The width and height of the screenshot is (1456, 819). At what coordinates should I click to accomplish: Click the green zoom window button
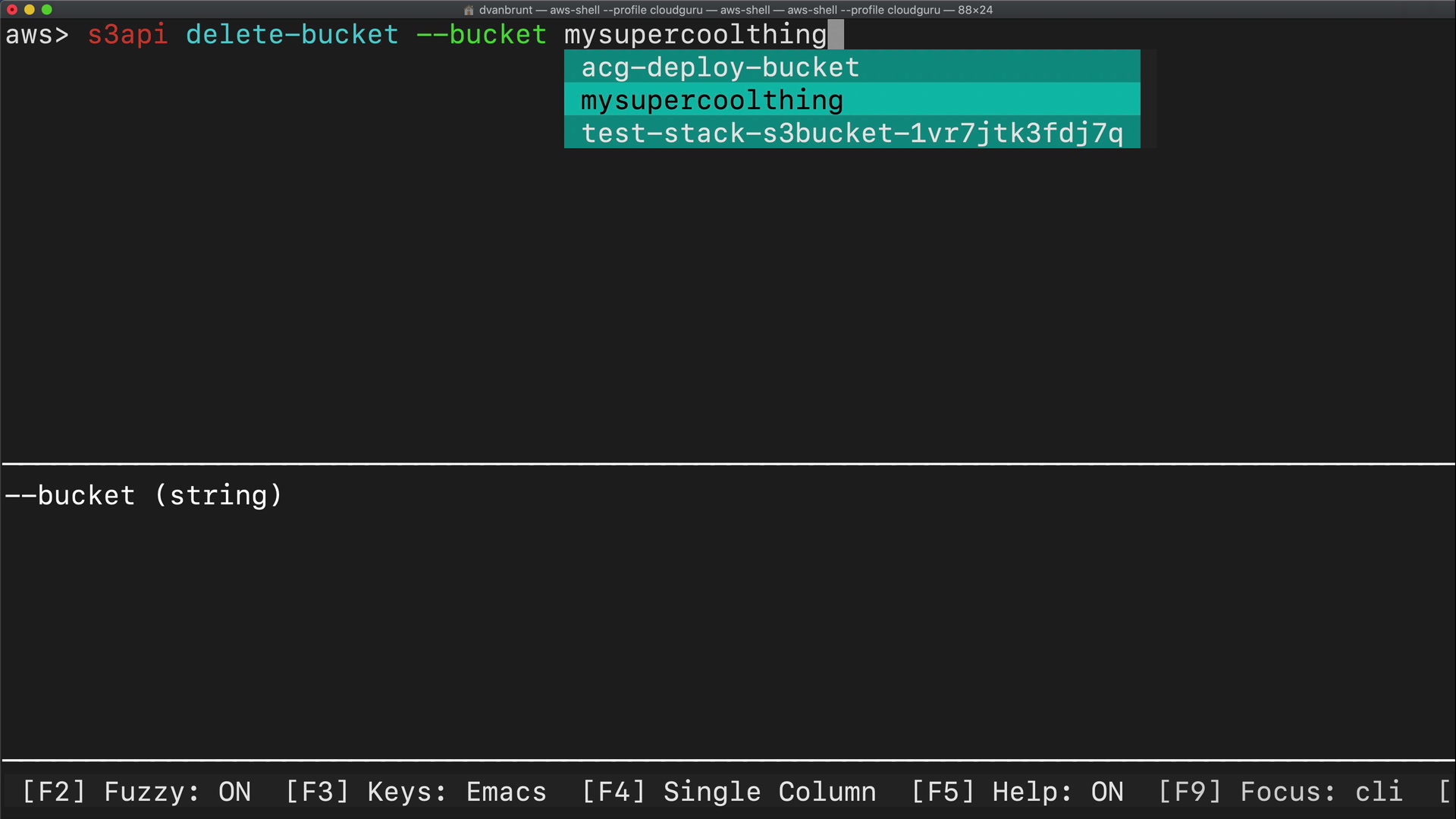click(47, 10)
